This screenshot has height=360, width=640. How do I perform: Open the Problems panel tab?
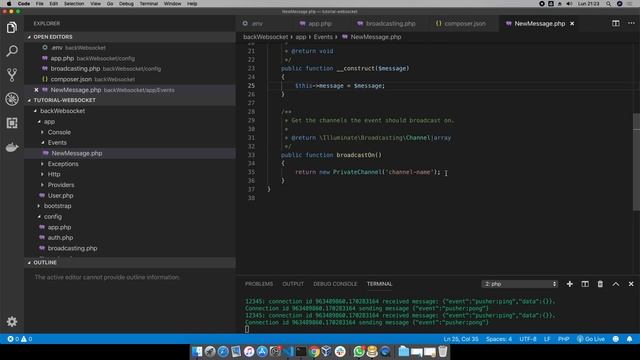coord(259,284)
